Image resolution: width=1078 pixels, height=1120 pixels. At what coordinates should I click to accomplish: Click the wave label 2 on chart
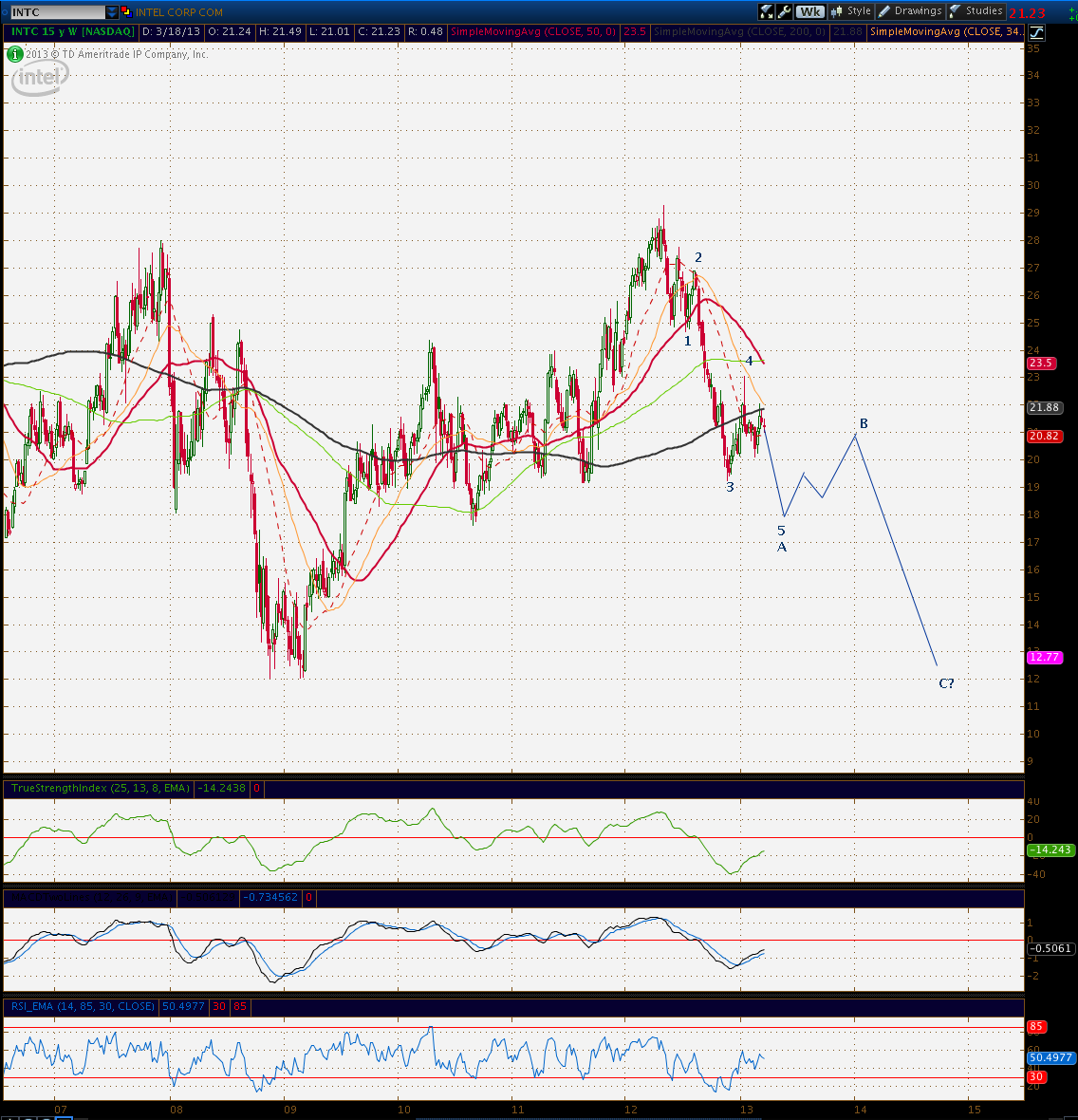tap(698, 257)
